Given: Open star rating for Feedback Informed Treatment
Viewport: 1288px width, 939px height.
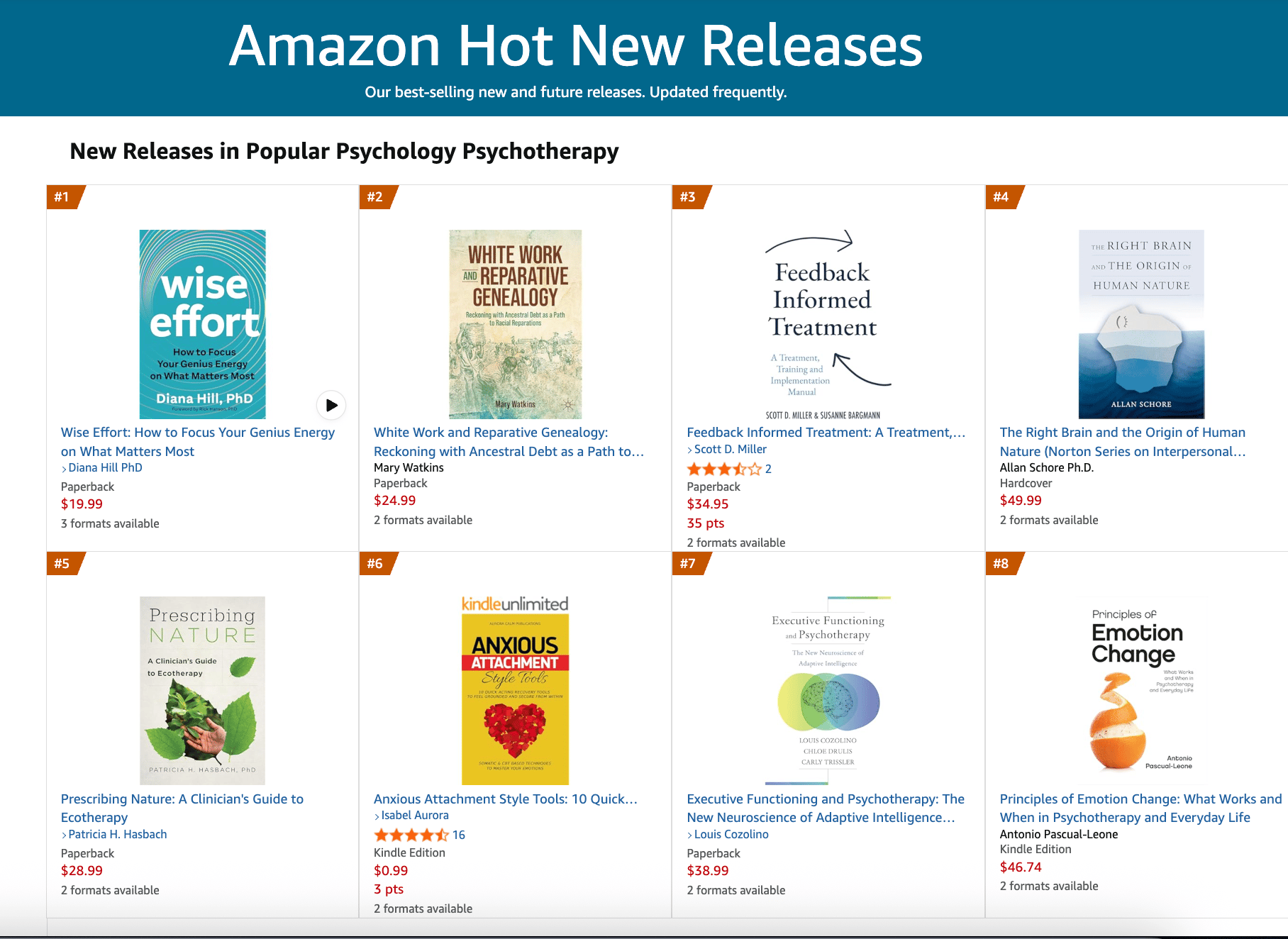Looking at the screenshot, I should tap(723, 469).
